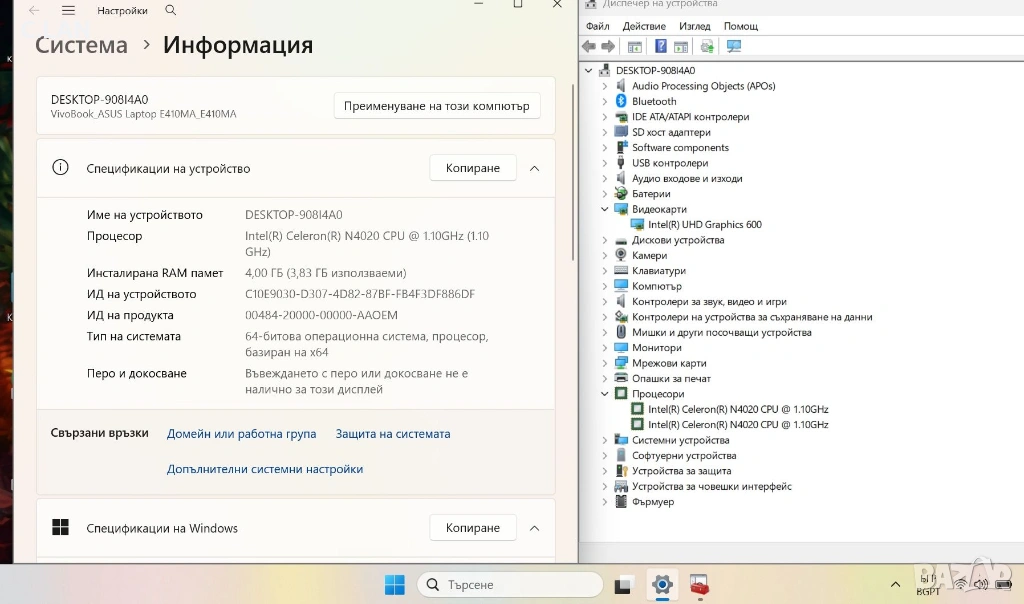Open the Защита на системата link
This screenshot has width=1024, height=604.
[x=392, y=434]
